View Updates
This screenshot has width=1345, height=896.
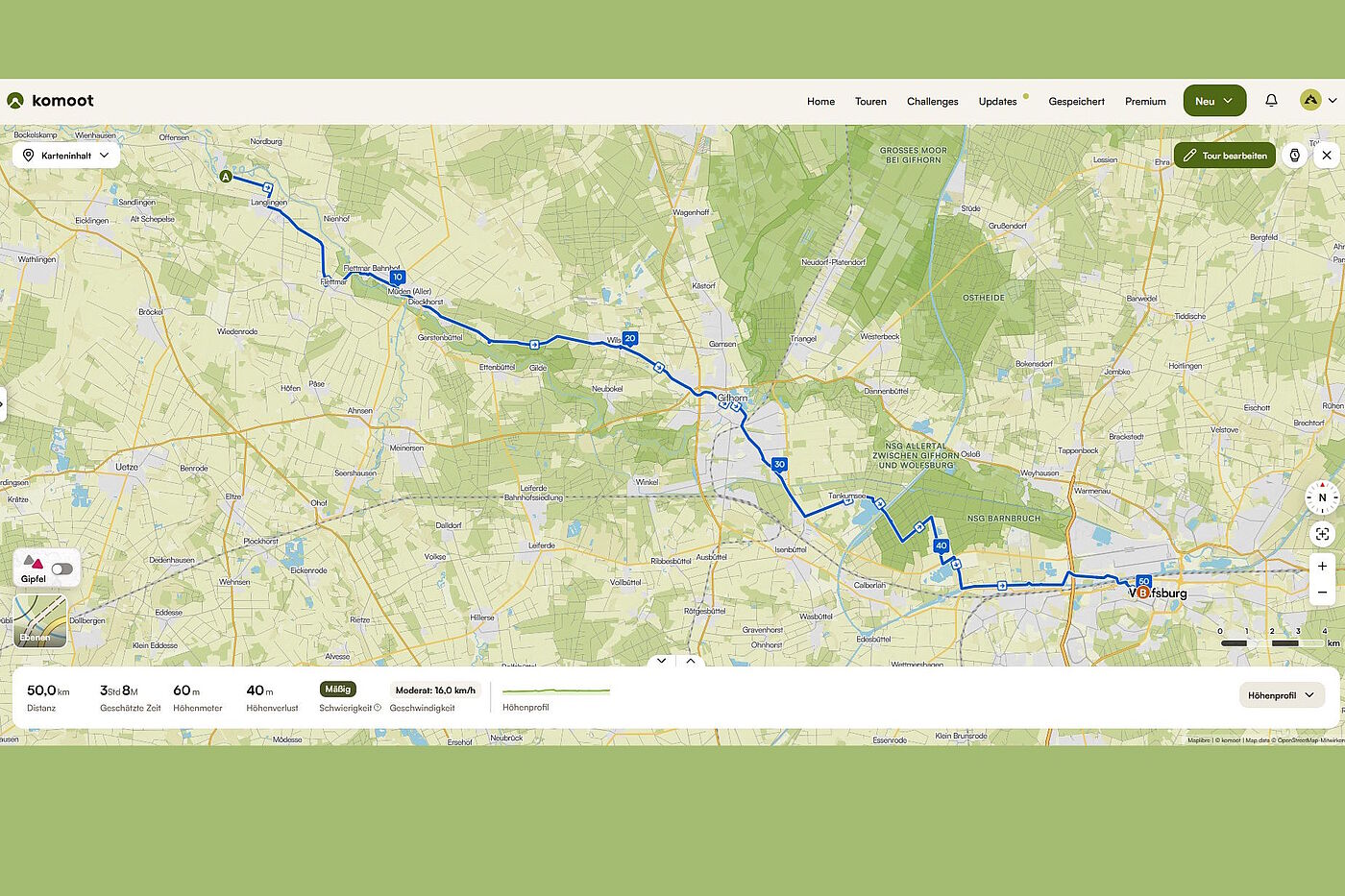(x=998, y=102)
